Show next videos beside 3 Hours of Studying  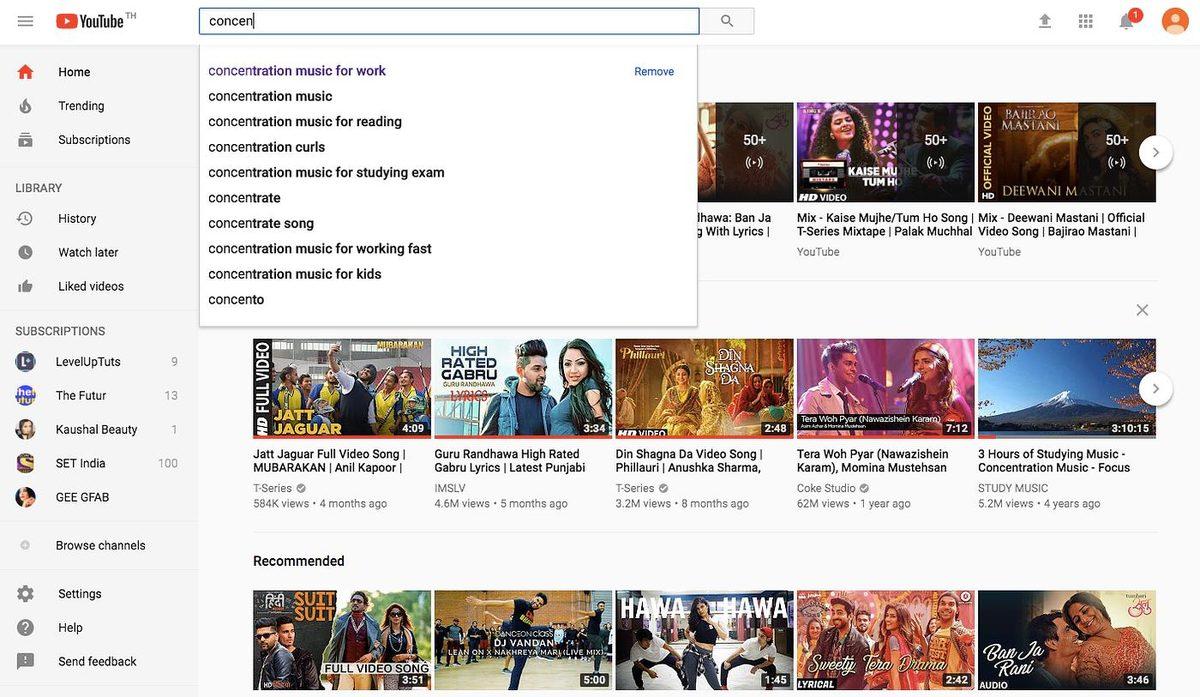tap(1156, 388)
